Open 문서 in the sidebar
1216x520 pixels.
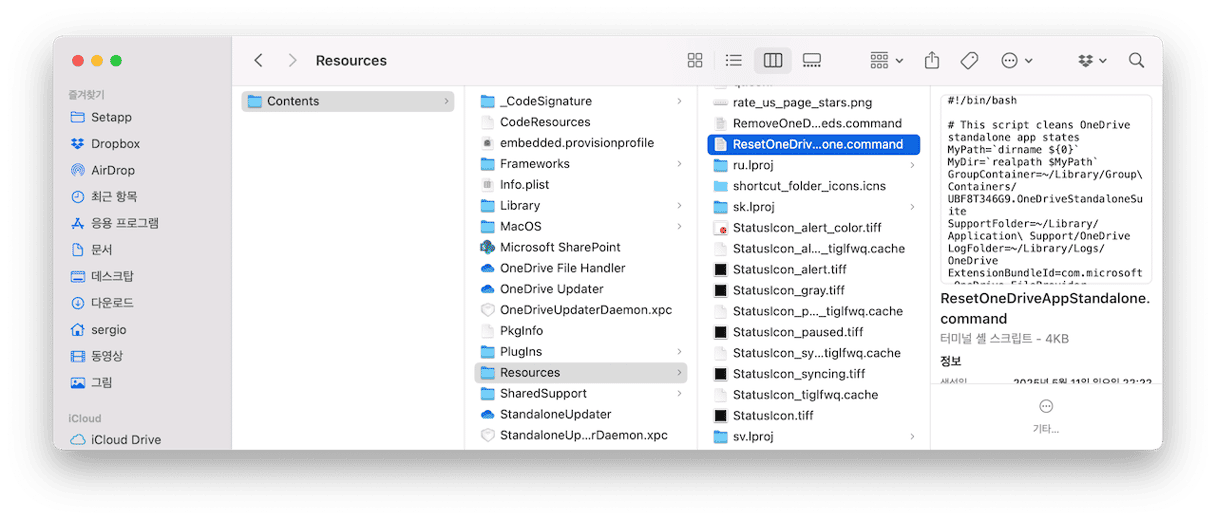(101, 249)
